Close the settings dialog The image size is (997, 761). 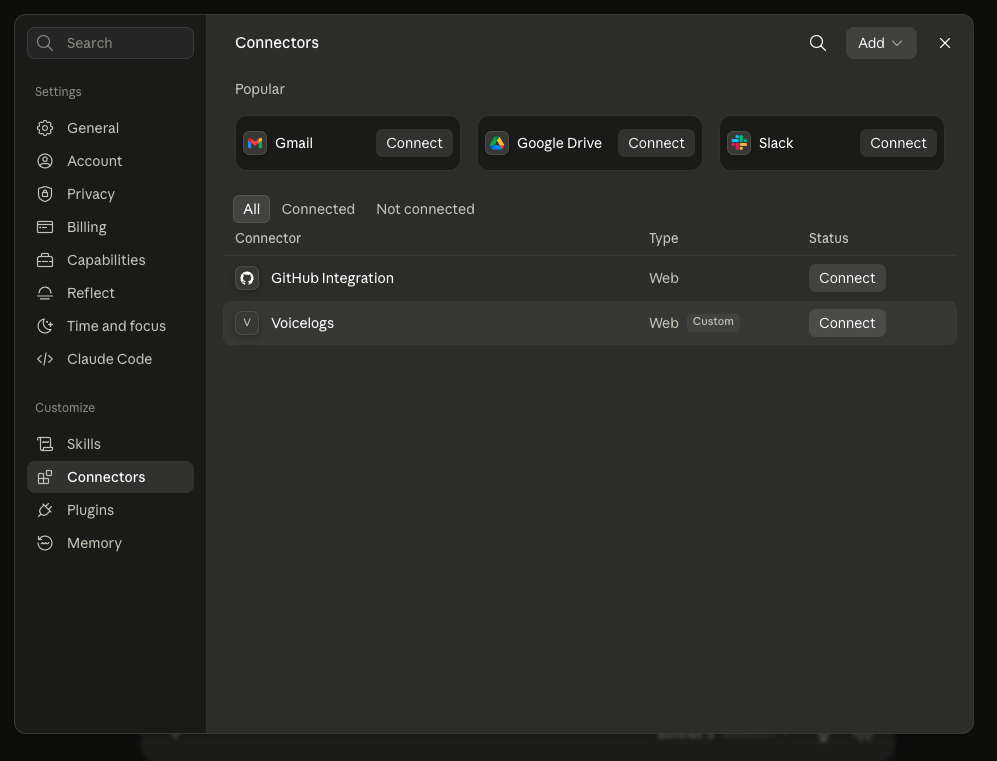(945, 43)
